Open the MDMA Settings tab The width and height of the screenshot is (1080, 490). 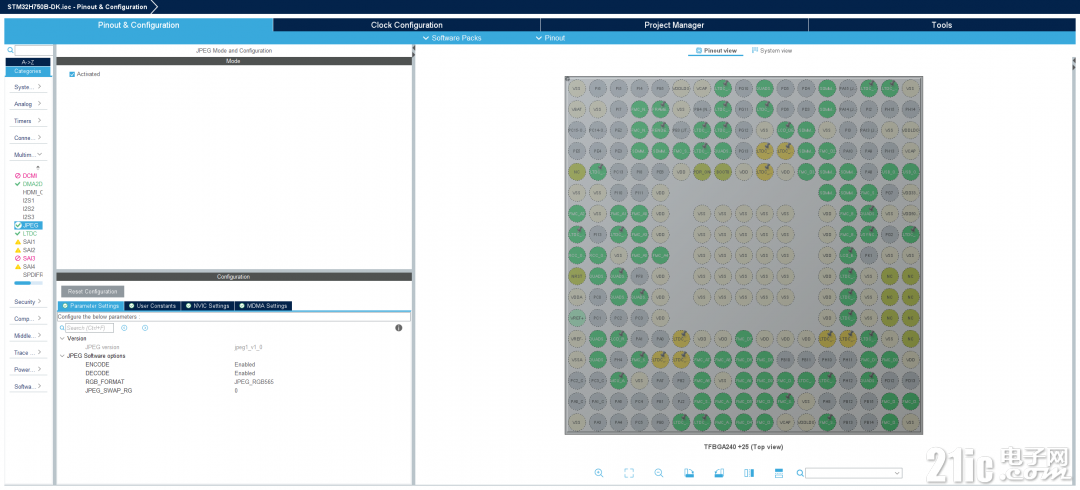[264, 306]
